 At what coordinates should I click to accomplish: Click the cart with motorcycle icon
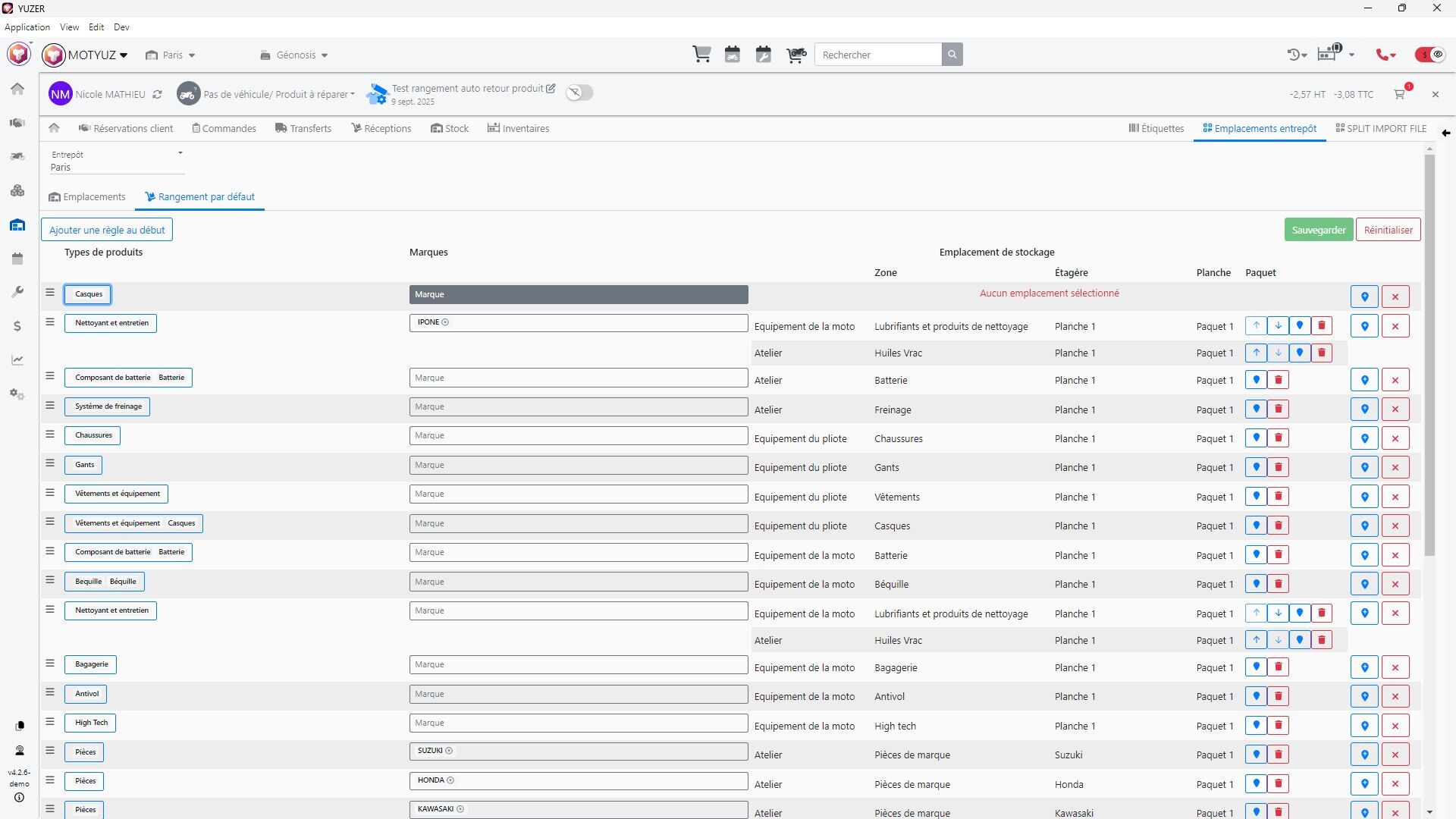point(795,55)
